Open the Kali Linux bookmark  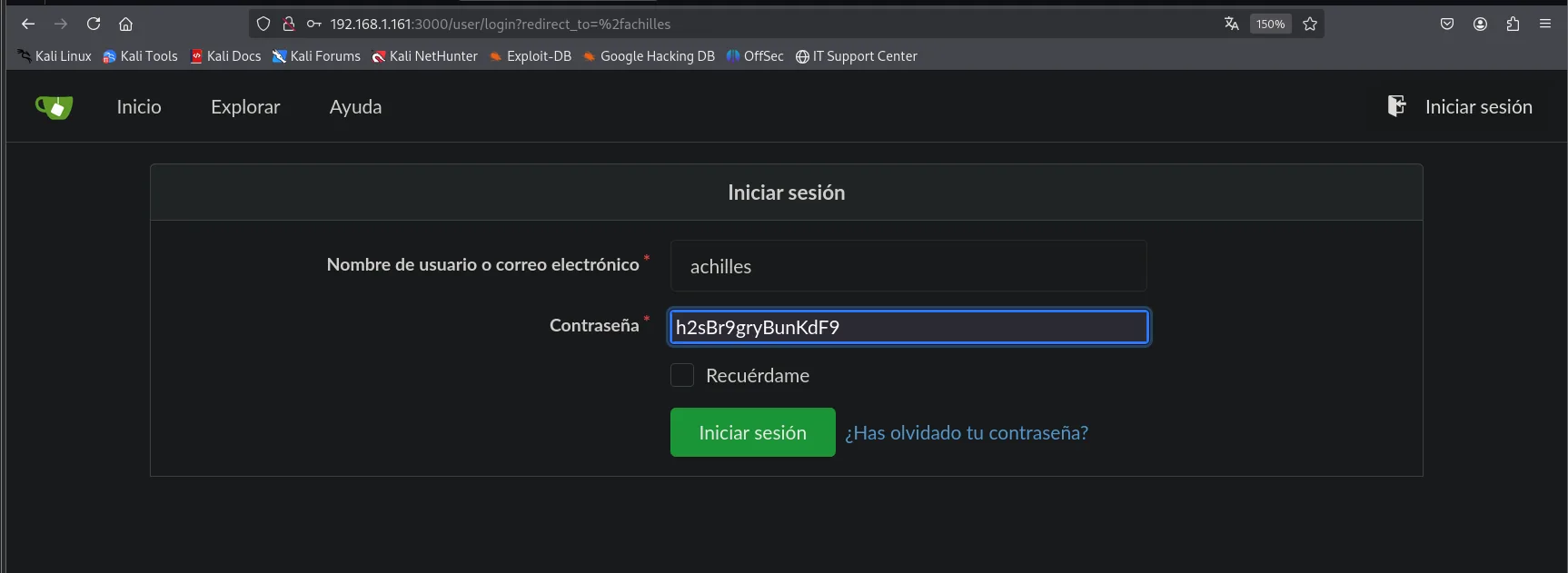[x=55, y=56]
